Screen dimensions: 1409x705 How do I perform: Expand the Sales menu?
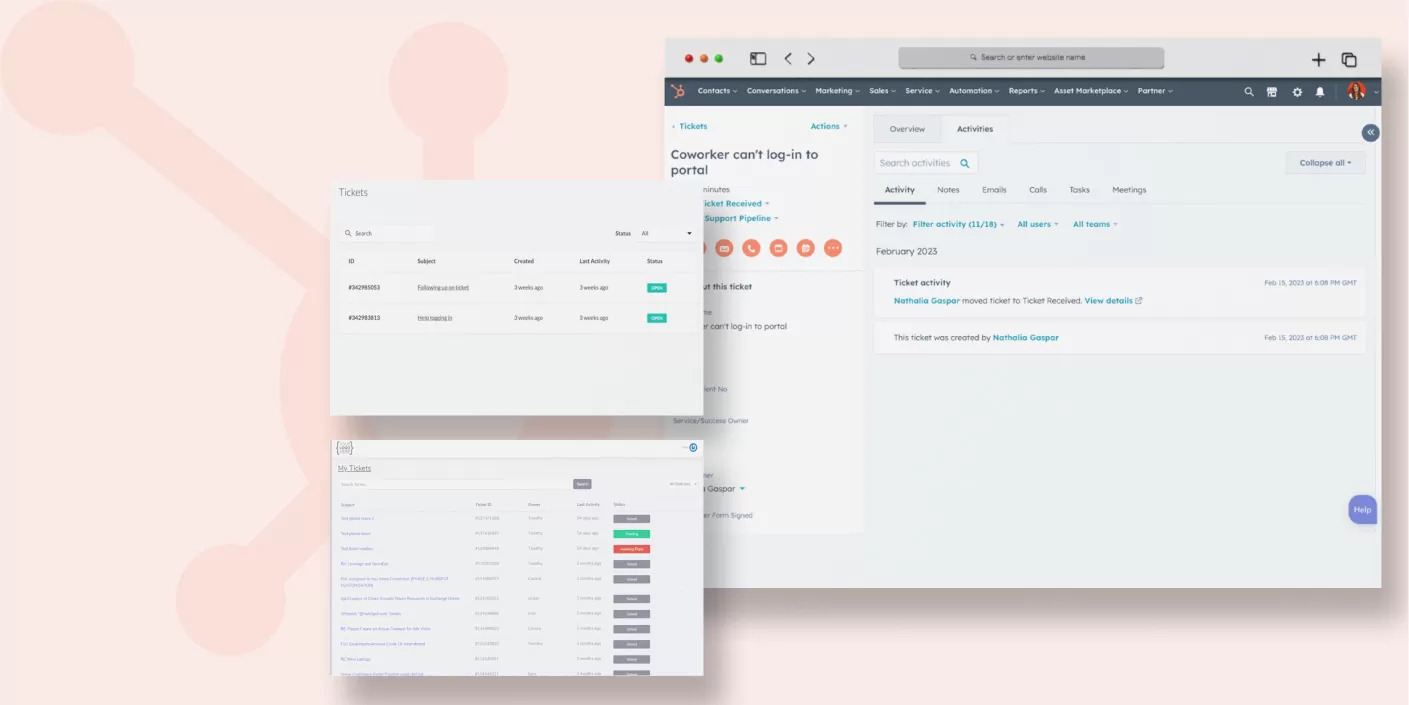883,91
